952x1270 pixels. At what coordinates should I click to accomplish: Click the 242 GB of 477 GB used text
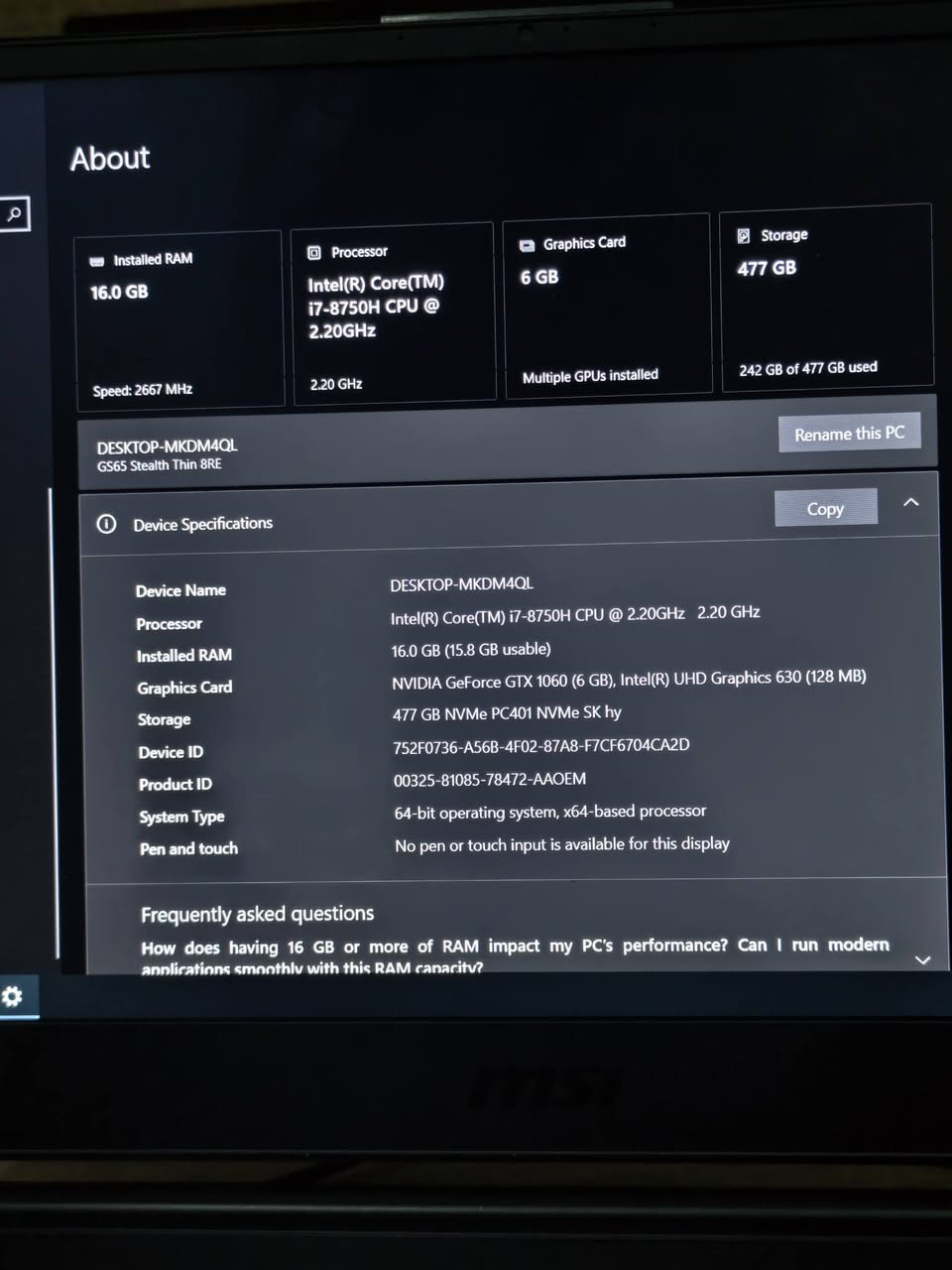pos(808,368)
